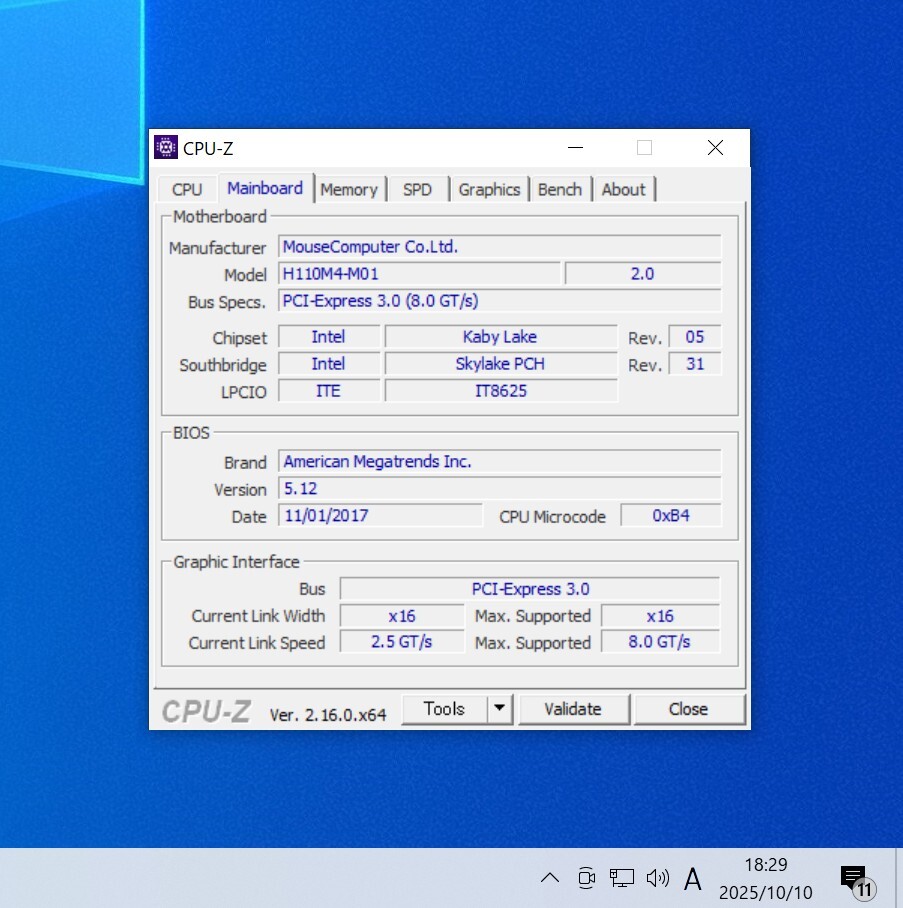This screenshot has width=903, height=908.
Task: Click the Tools button
Action: [444, 709]
